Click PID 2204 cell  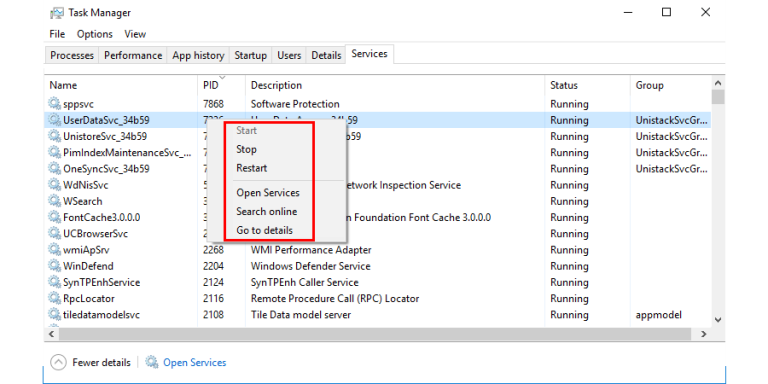(213, 266)
